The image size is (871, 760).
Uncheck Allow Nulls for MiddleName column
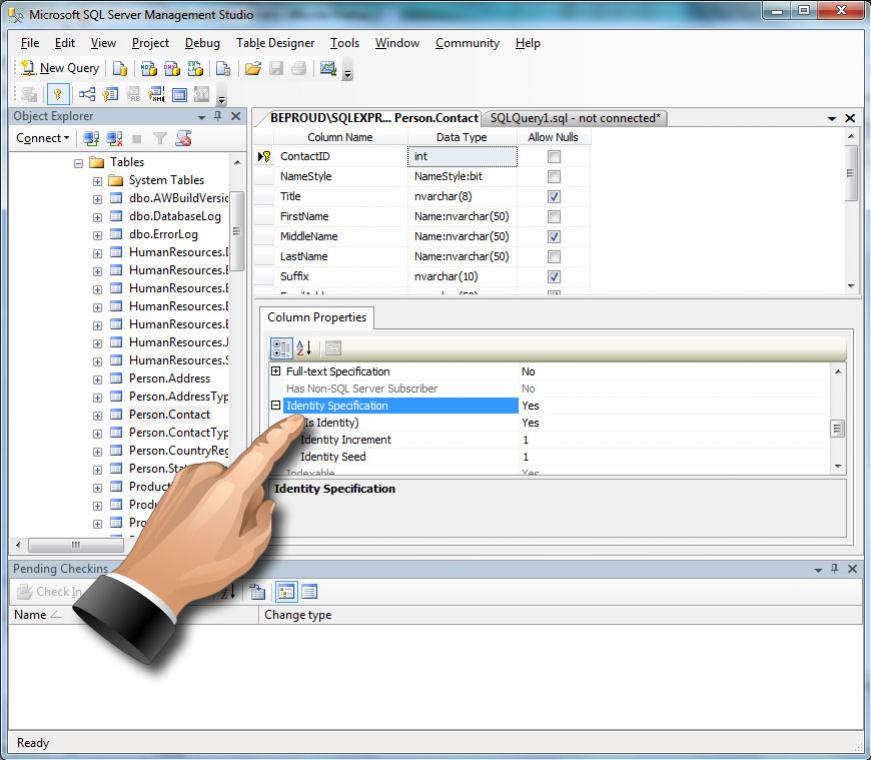tap(553, 237)
